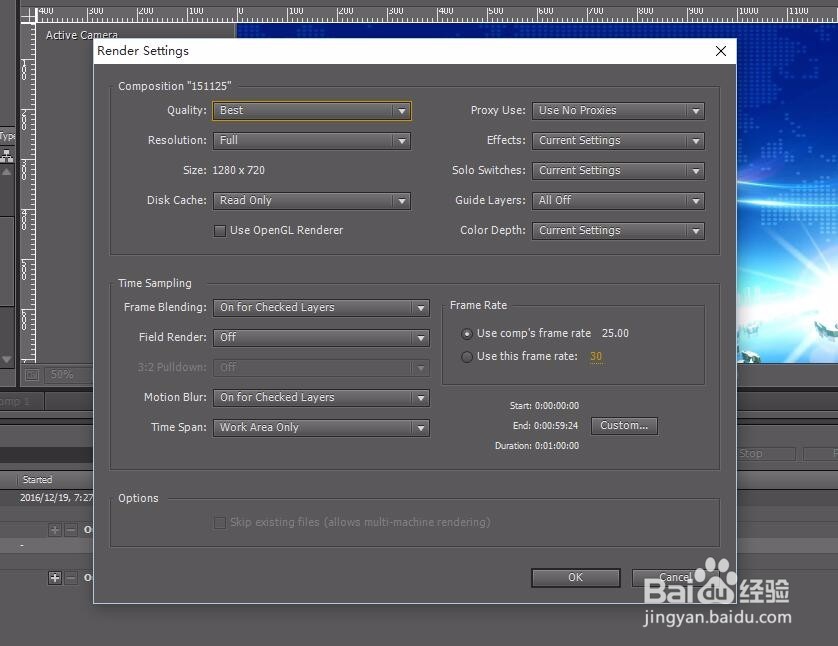The width and height of the screenshot is (838, 646).
Task: Click the 50% zoom dropdown in the viewer
Action: click(x=68, y=375)
